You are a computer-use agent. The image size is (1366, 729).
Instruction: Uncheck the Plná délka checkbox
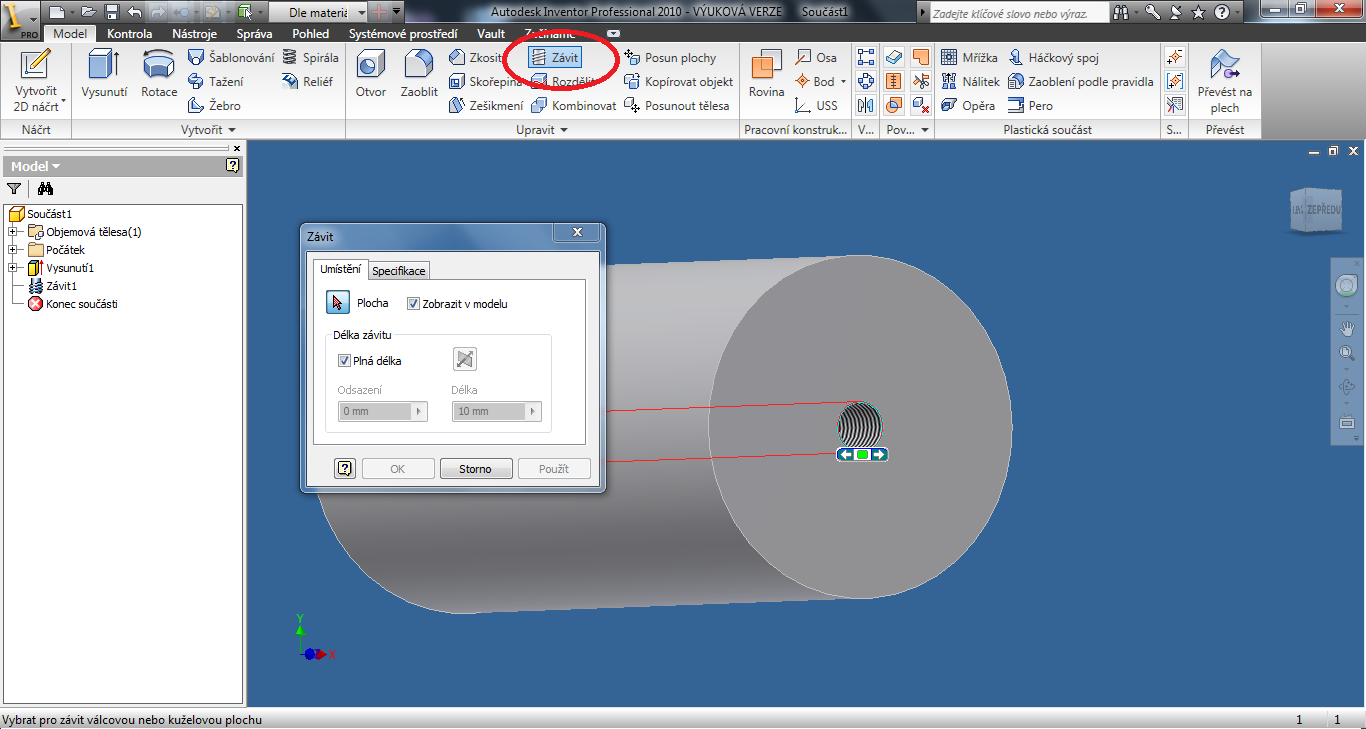(345, 361)
